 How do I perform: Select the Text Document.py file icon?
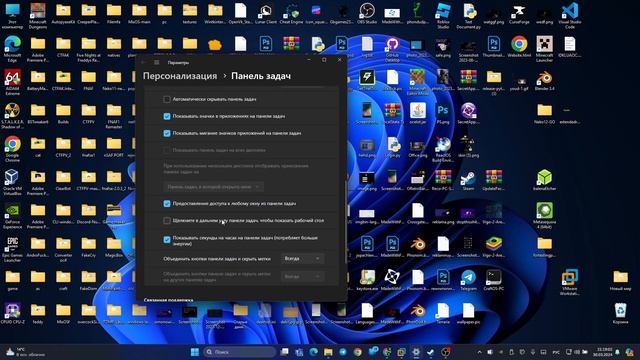pos(468,16)
